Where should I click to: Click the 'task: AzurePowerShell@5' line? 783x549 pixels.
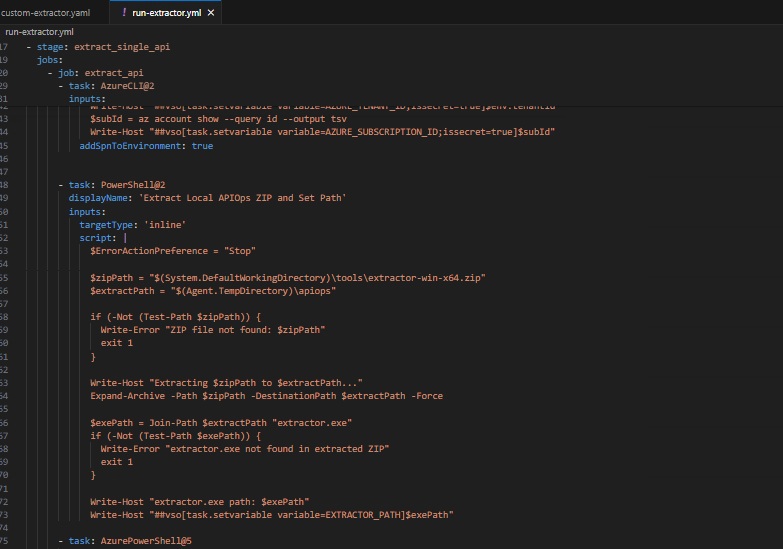tap(125, 541)
